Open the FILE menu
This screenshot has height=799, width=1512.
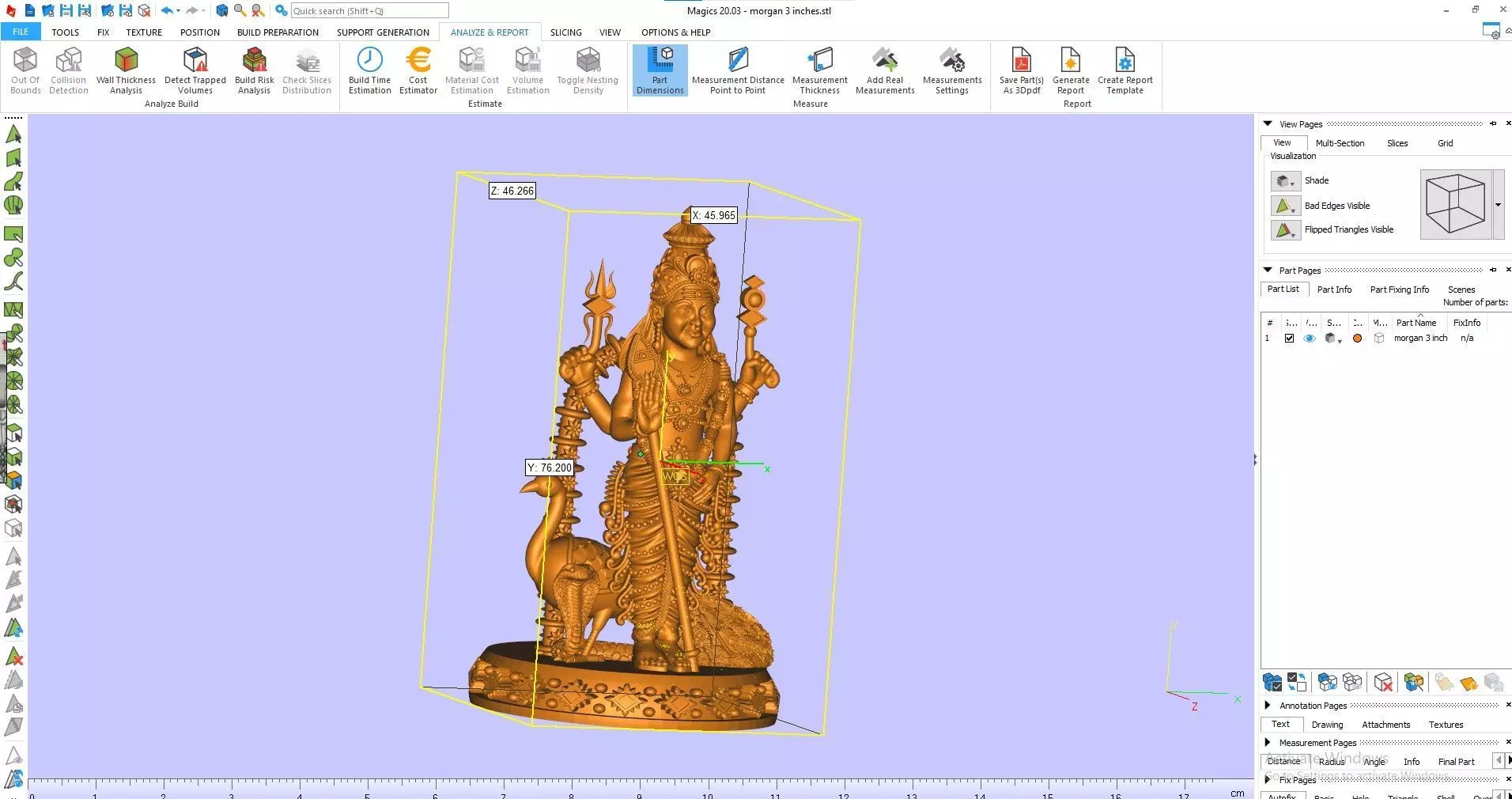pos(21,32)
